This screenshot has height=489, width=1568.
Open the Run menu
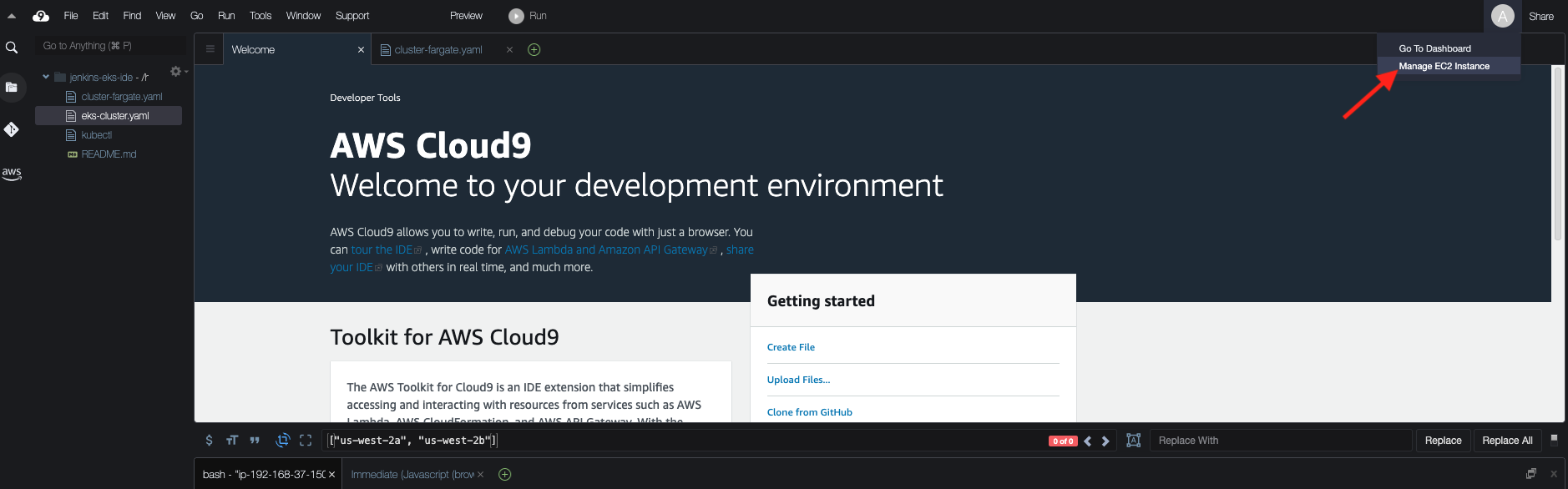[x=226, y=16]
